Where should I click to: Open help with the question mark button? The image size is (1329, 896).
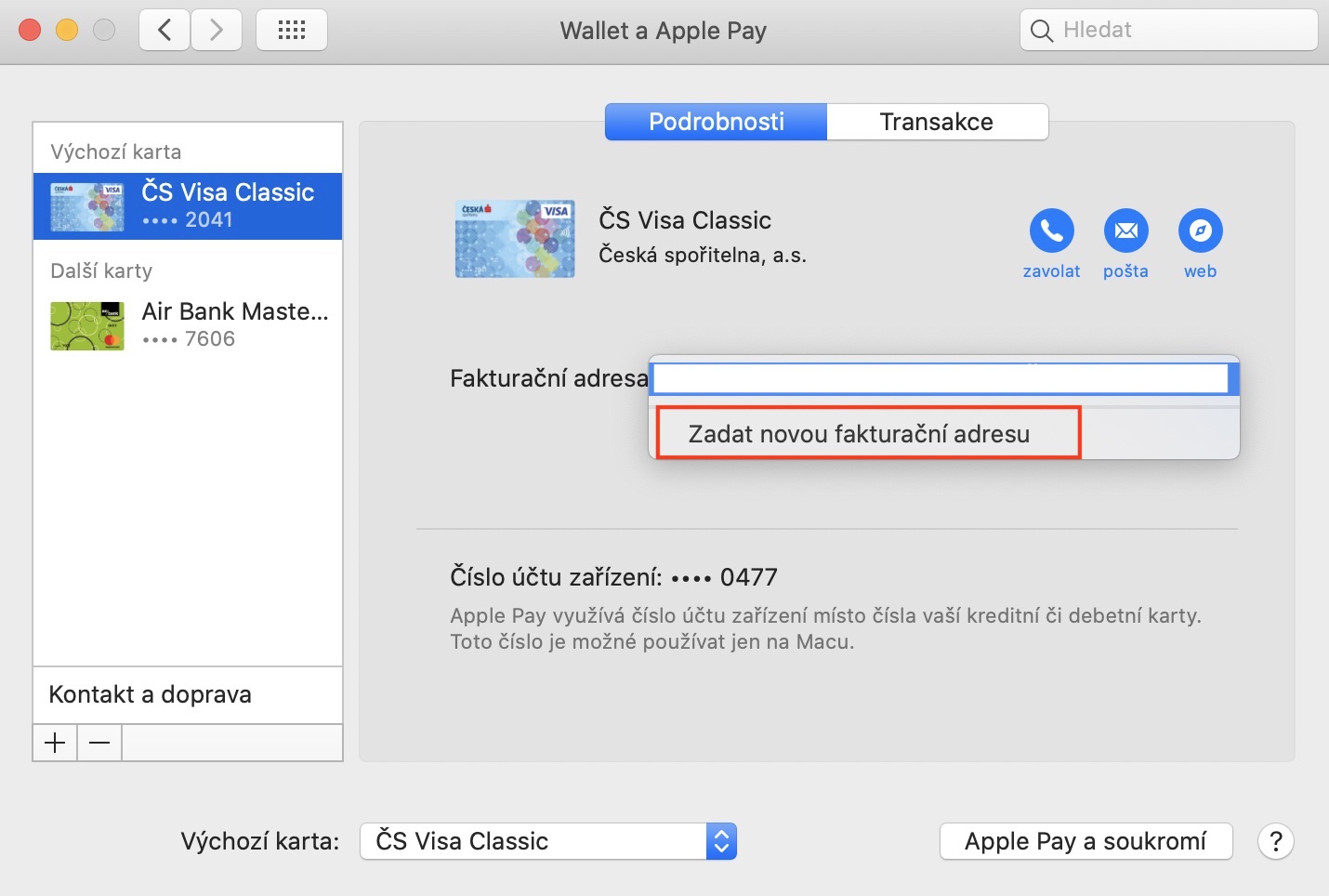(x=1276, y=841)
